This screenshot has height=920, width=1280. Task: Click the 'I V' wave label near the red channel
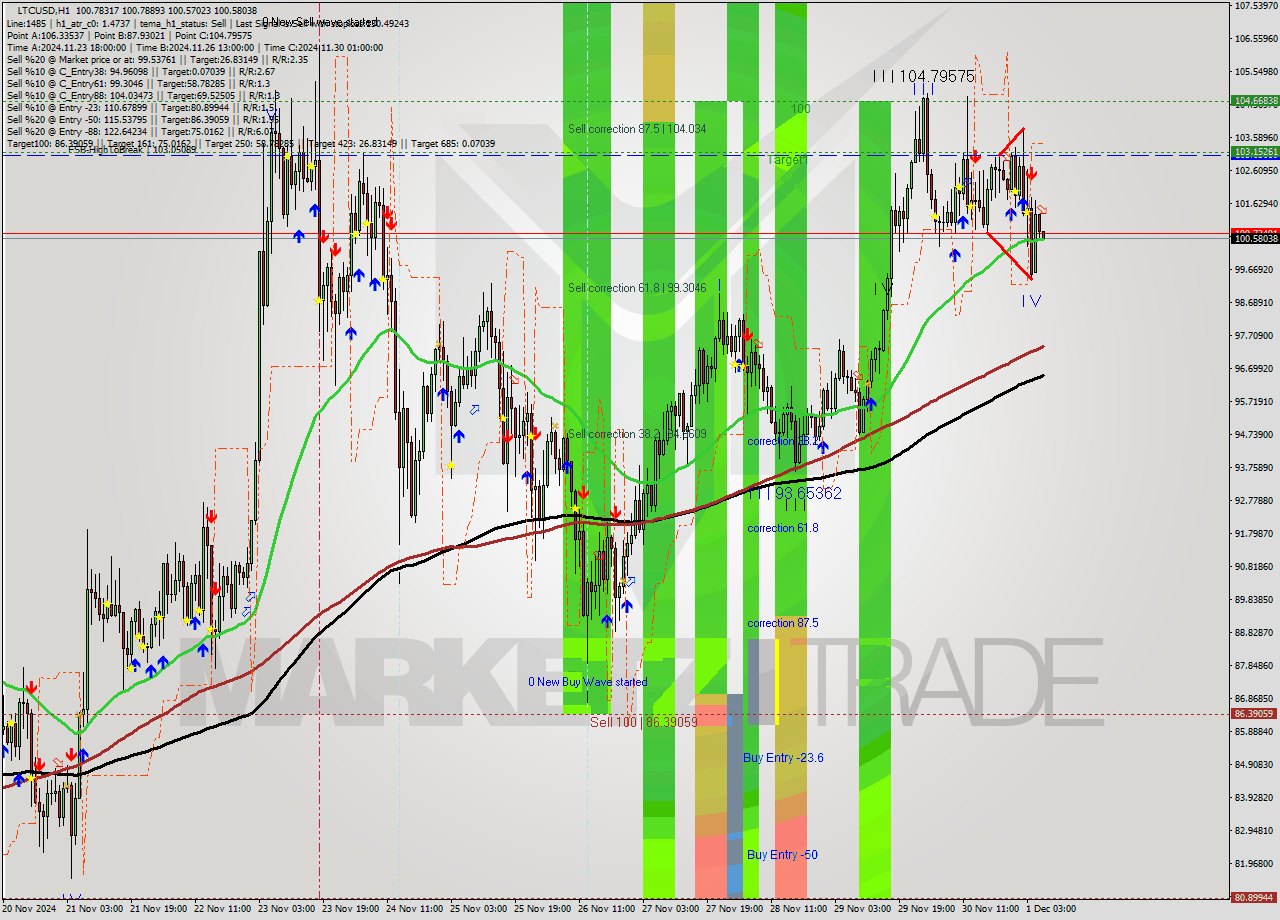pos(1031,301)
